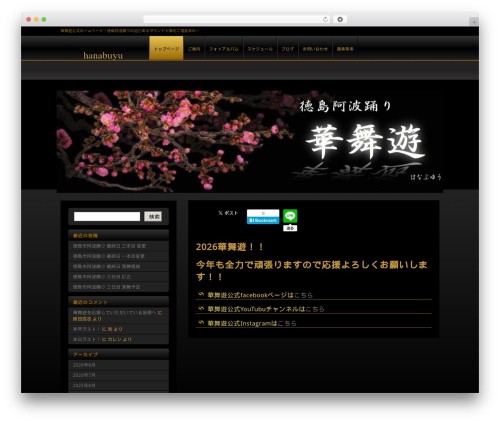Click the green LINE share icon

point(290,216)
